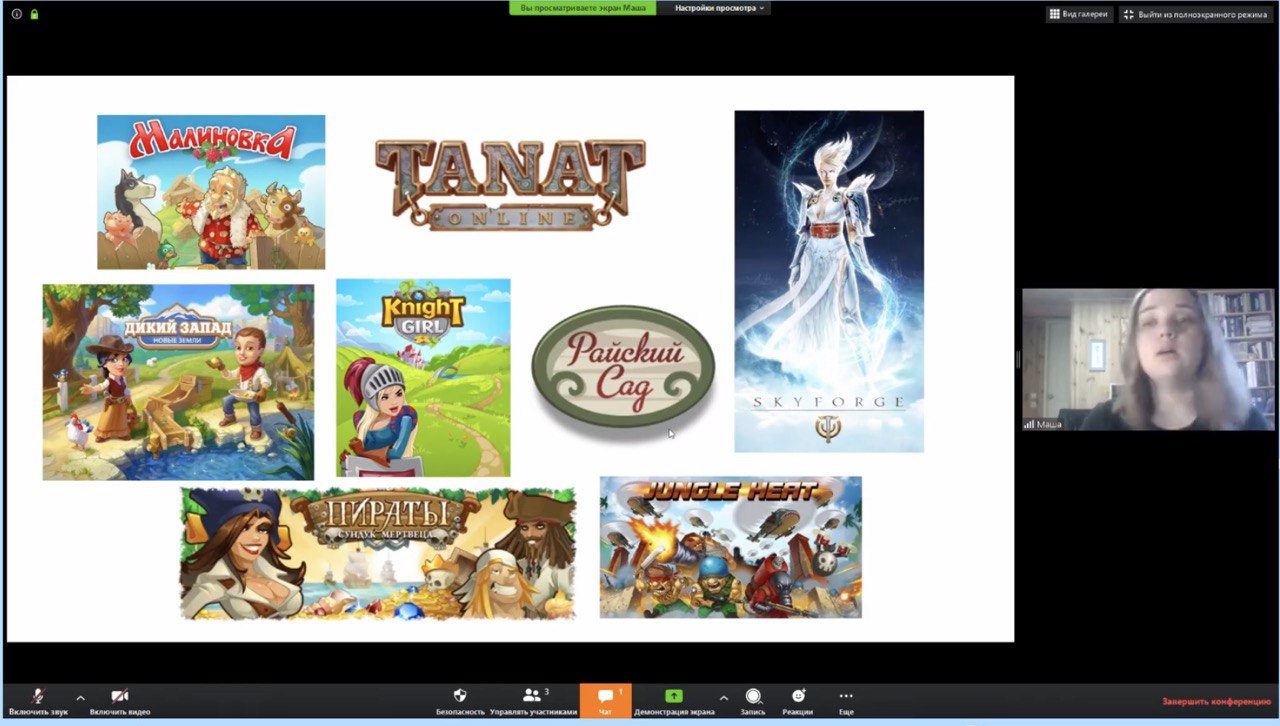Click the Дикий Запад game image
Screen dimensions: 1280x726
tap(178, 382)
